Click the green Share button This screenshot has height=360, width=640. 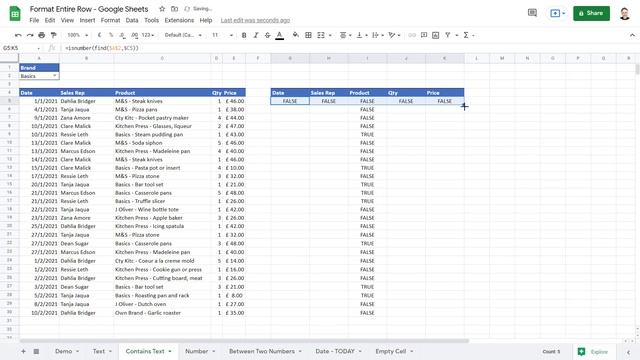click(x=591, y=13)
